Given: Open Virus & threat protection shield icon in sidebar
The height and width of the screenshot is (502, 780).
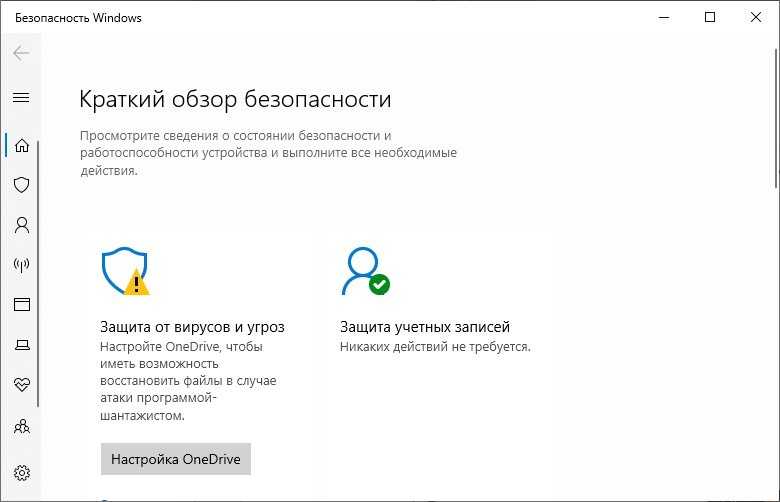Looking at the screenshot, I should coord(21,185).
